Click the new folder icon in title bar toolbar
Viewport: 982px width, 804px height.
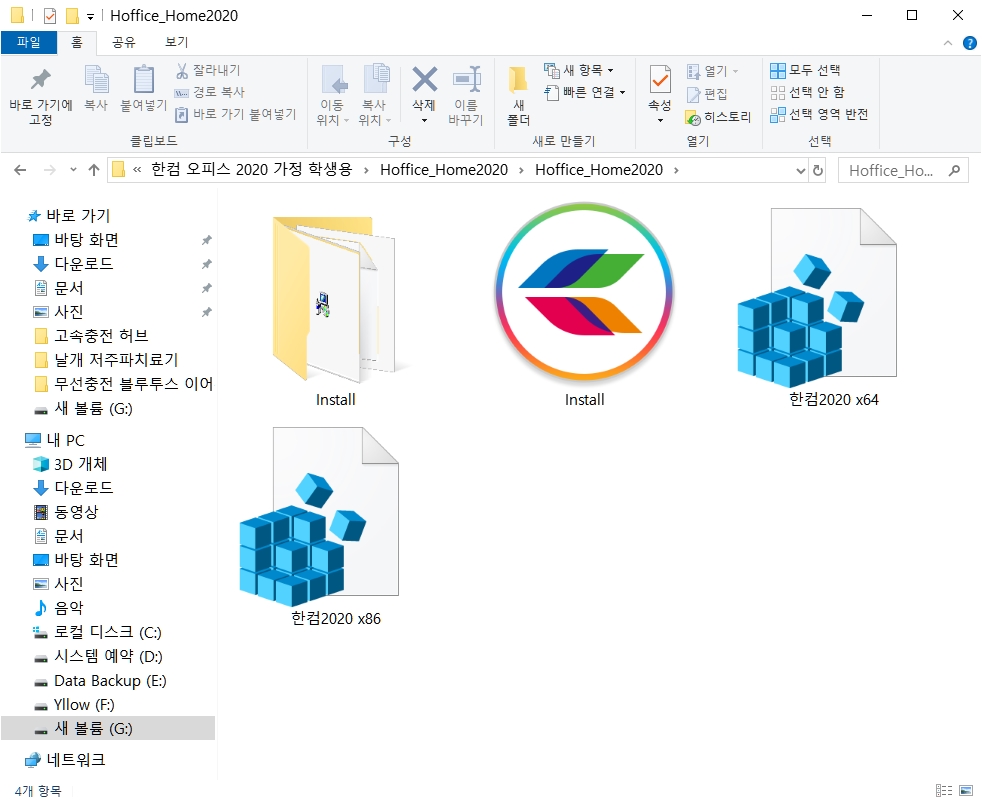[73, 16]
